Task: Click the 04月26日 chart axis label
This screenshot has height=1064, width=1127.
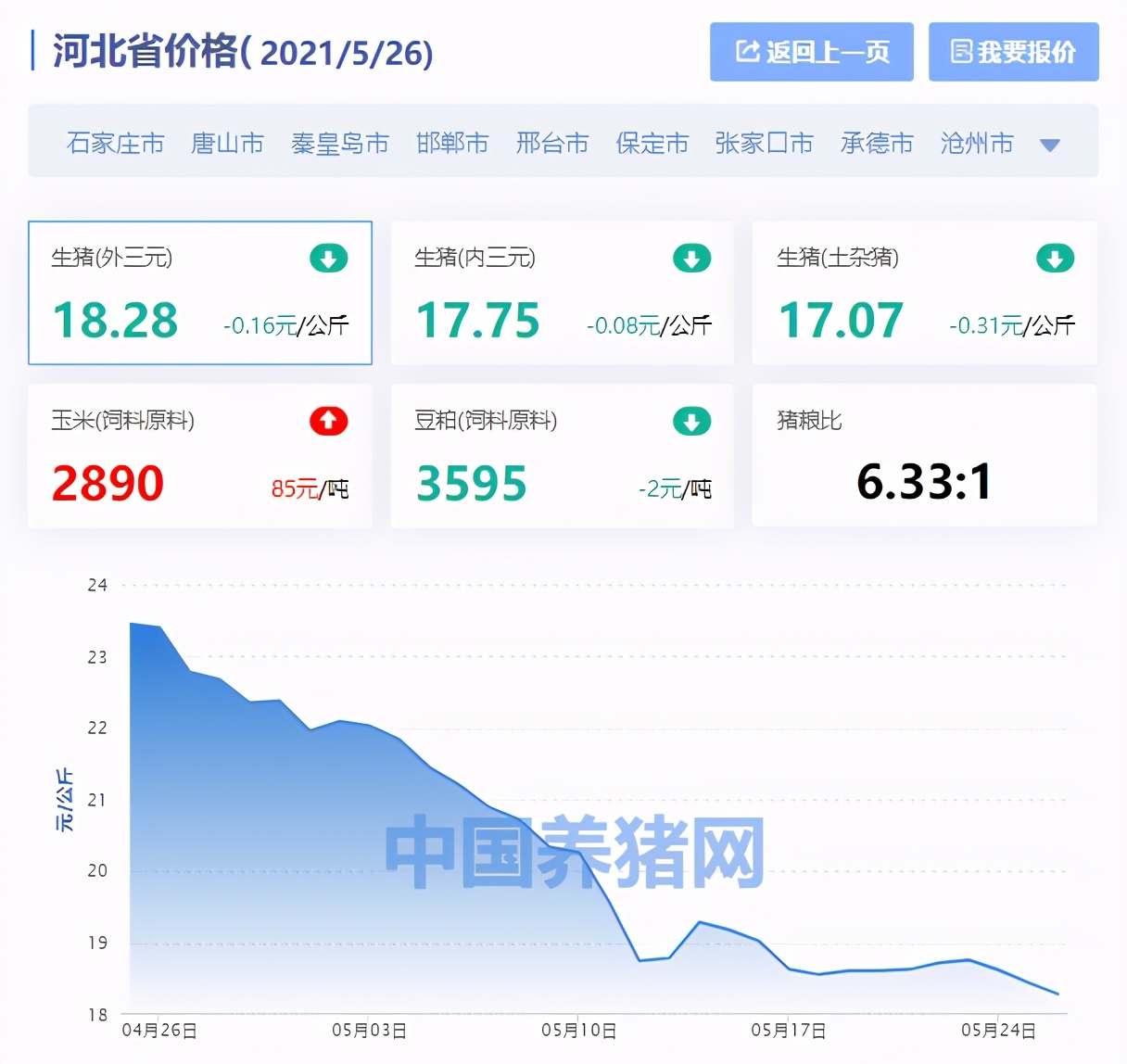Action: [159, 1031]
